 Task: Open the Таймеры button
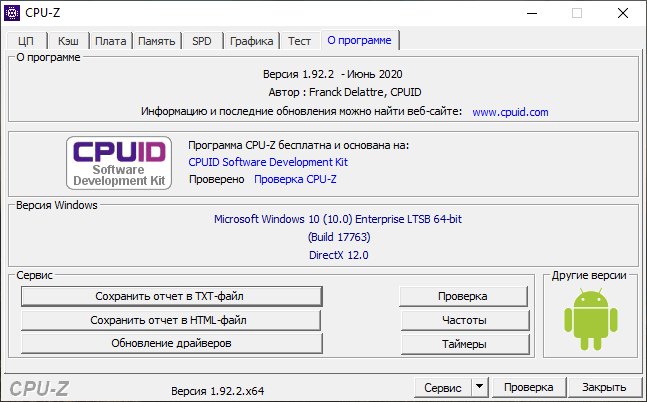pyautogui.click(x=465, y=344)
